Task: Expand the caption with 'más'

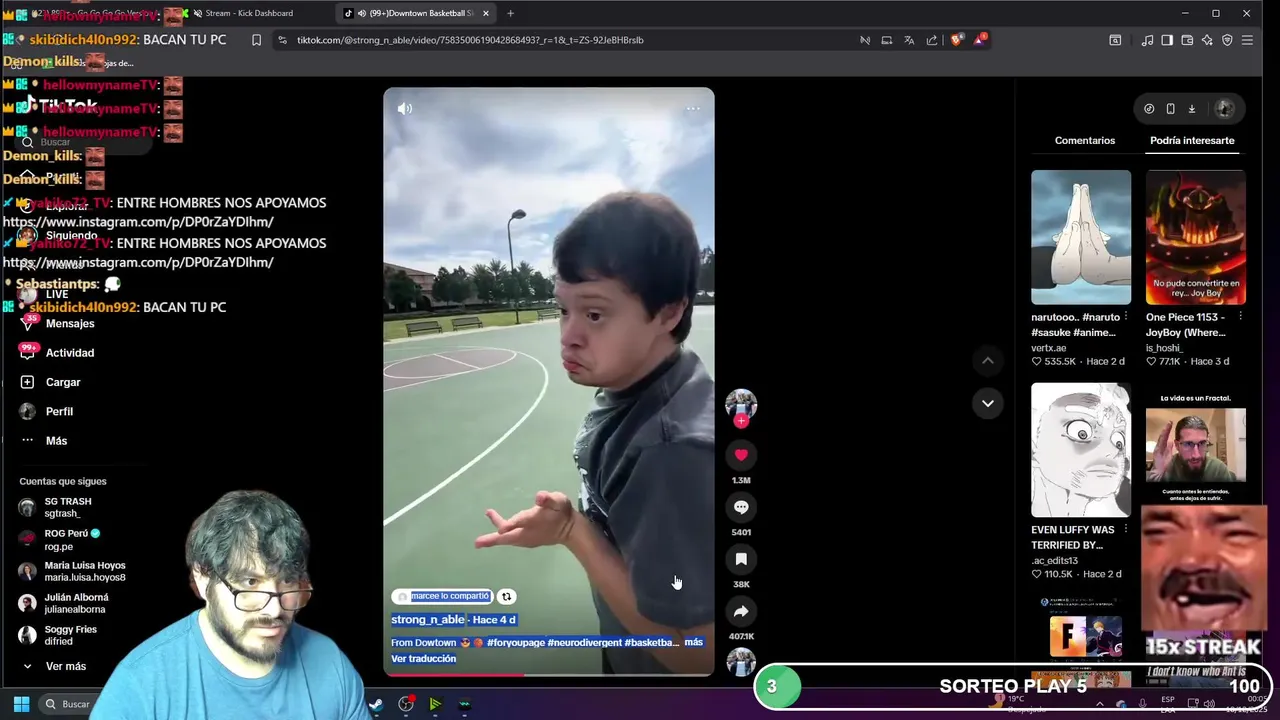Action: pos(693,642)
